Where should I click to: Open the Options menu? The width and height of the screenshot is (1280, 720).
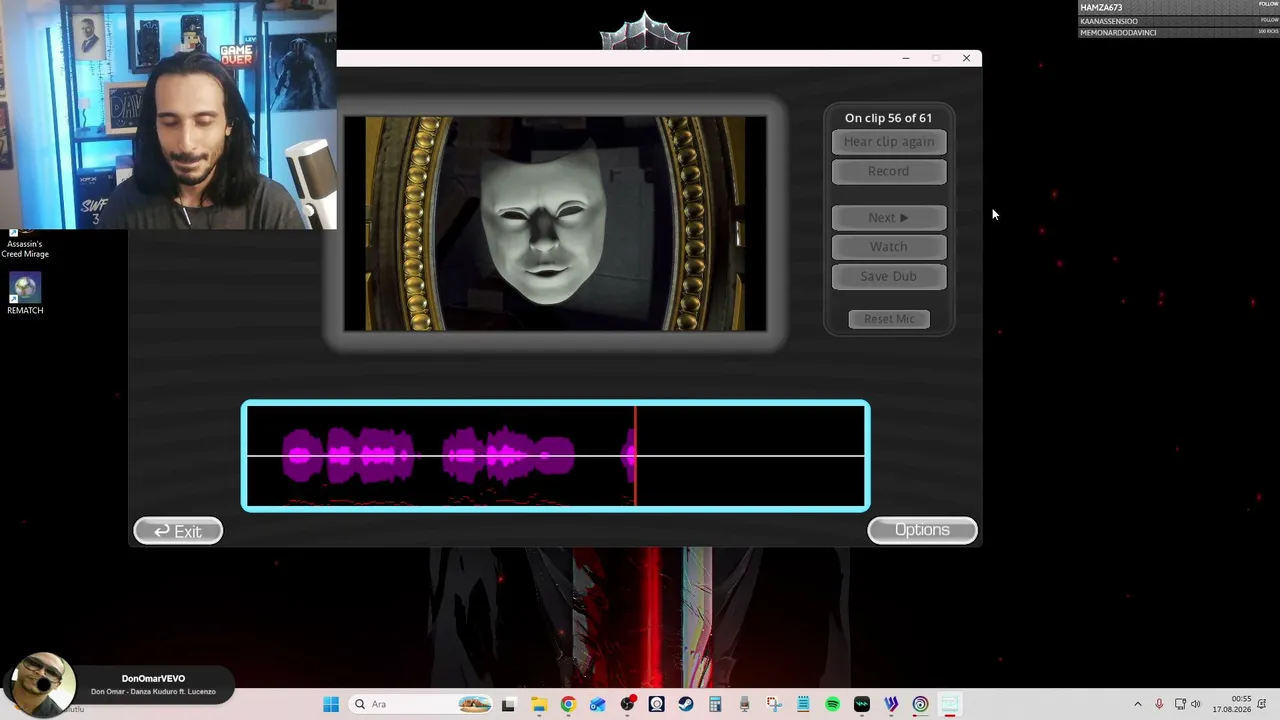[x=922, y=530]
